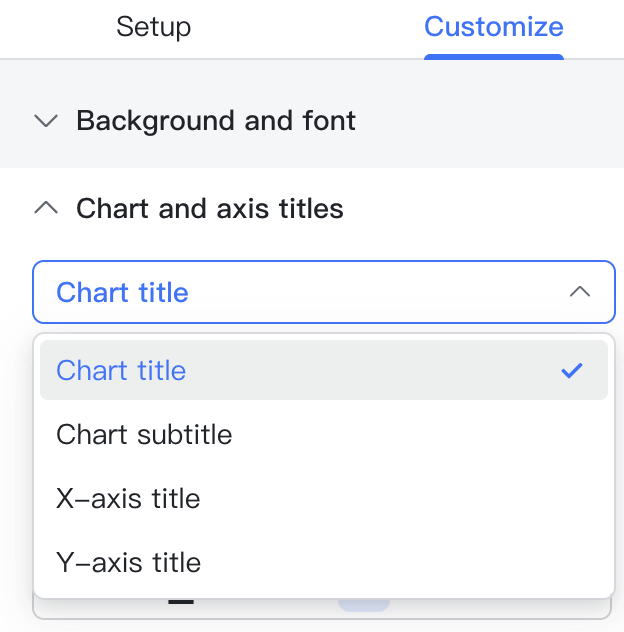Image resolution: width=624 pixels, height=632 pixels.
Task: Click the up-arrow inside the title combo box
Action: coord(579,292)
